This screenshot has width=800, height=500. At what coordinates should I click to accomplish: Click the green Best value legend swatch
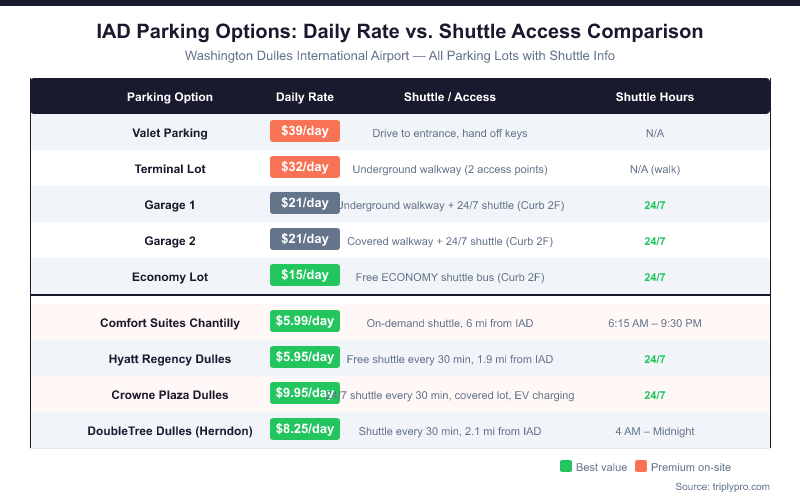pos(566,466)
